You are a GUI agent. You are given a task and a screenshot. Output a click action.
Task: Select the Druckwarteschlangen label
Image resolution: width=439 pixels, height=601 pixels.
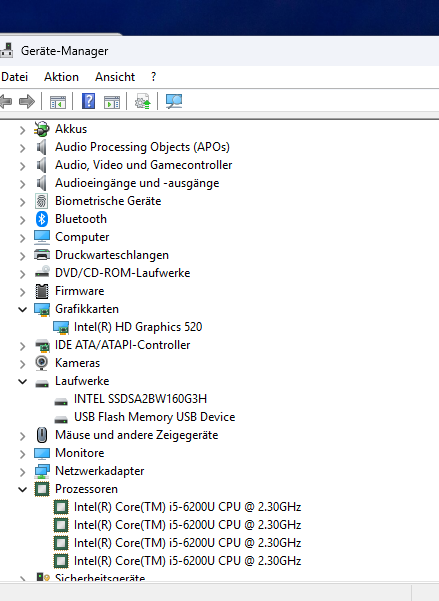point(112,255)
